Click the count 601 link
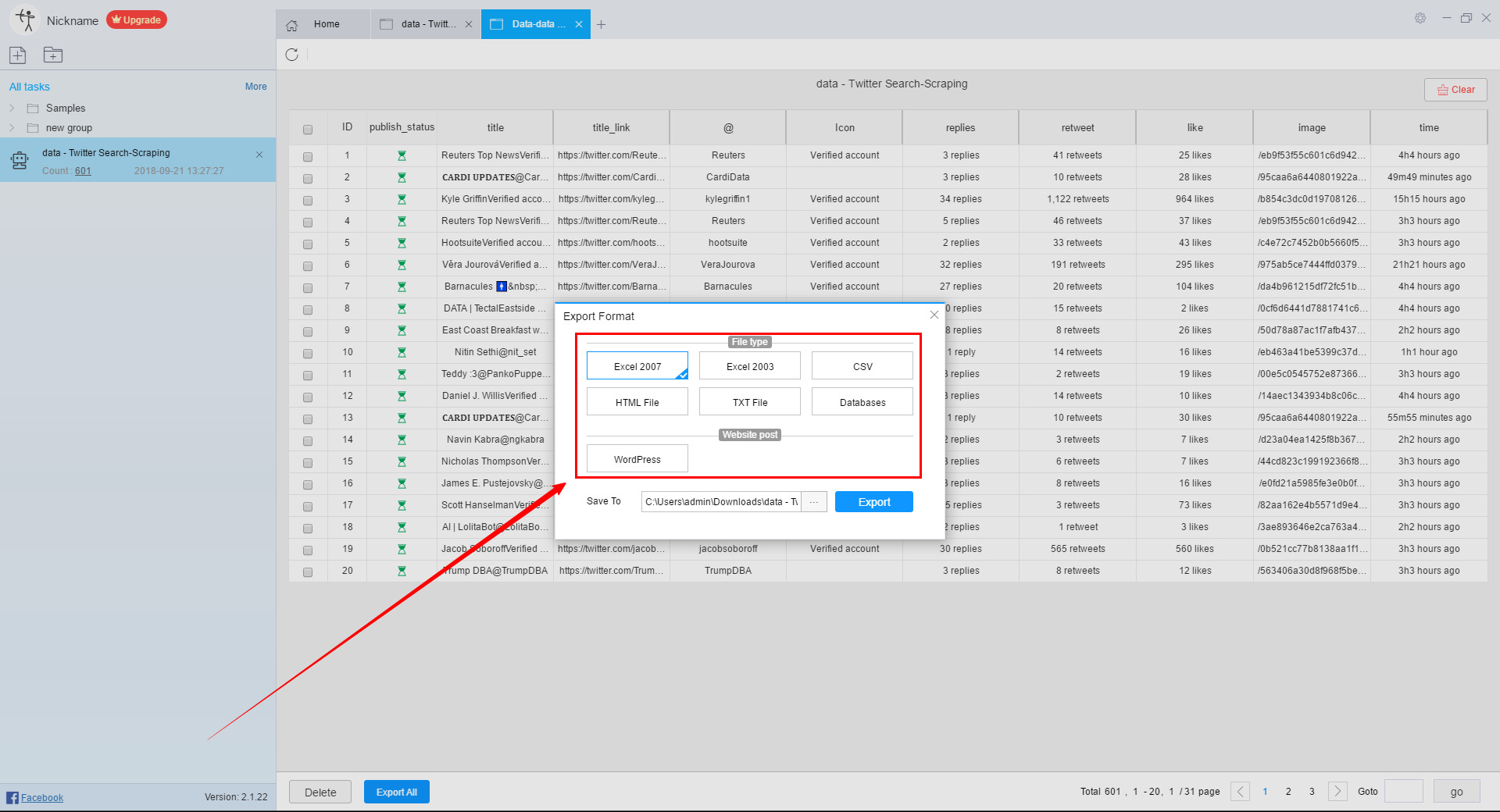The image size is (1500, 812). pos(83,171)
